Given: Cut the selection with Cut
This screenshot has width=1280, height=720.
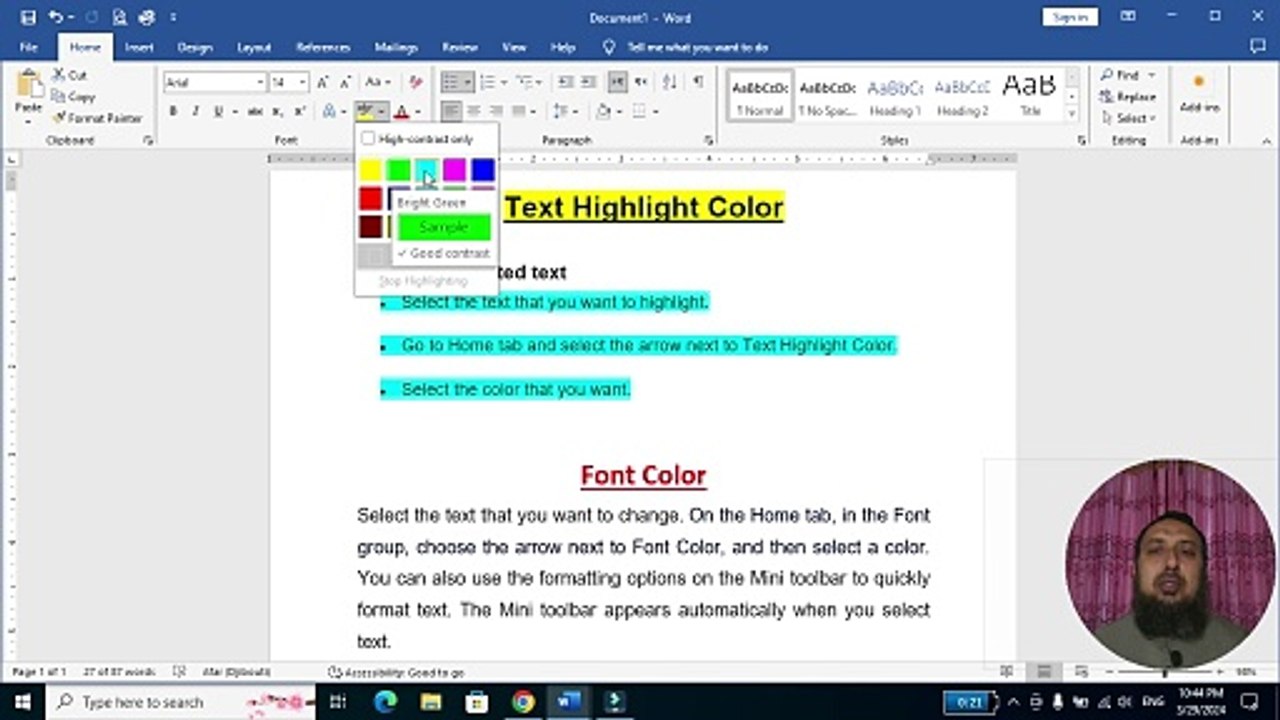Looking at the screenshot, I should click(x=70, y=75).
